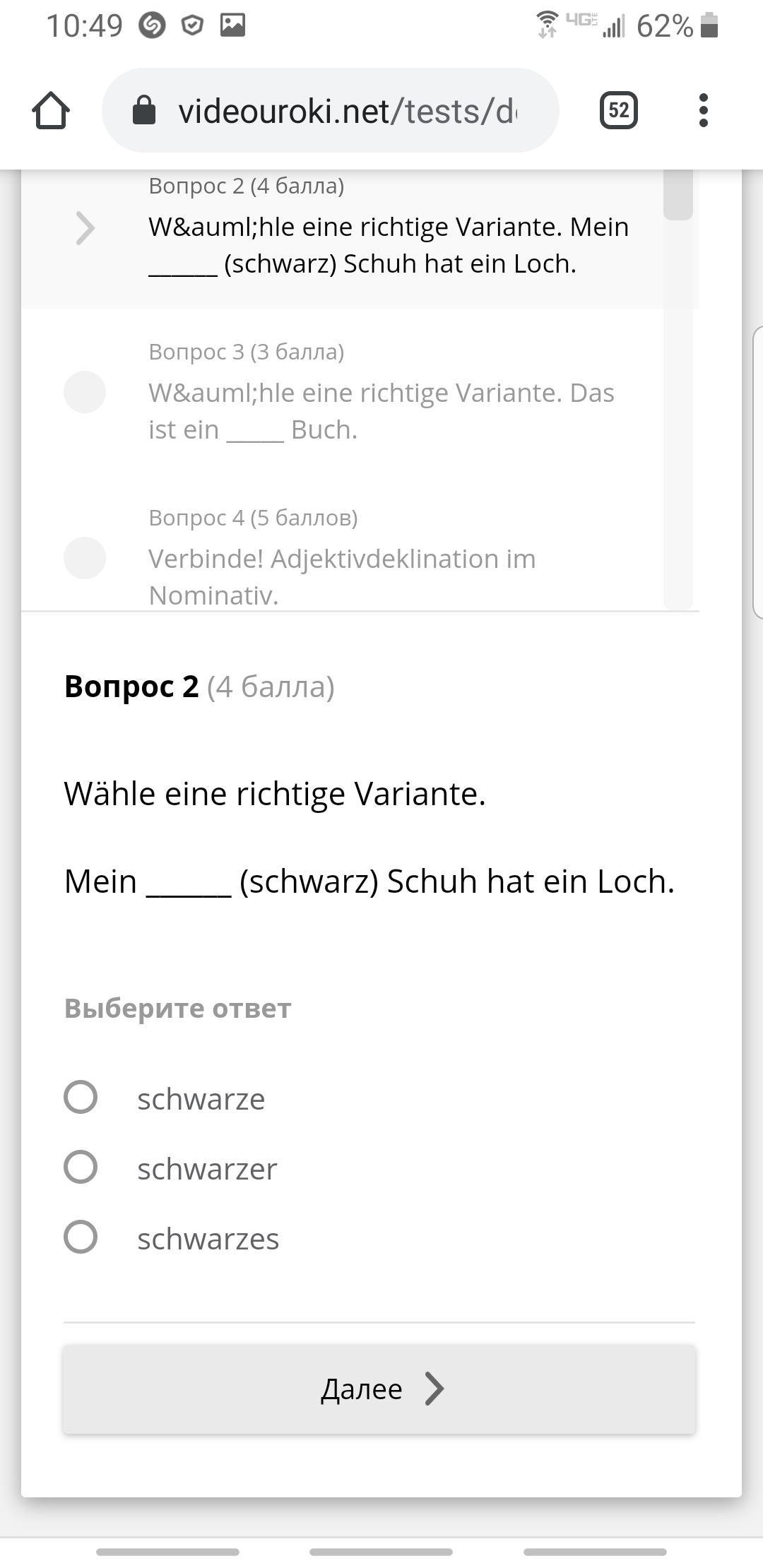Tap the browser home icon
The width and height of the screenshot is (763, 1568).
tap(51, 111)
